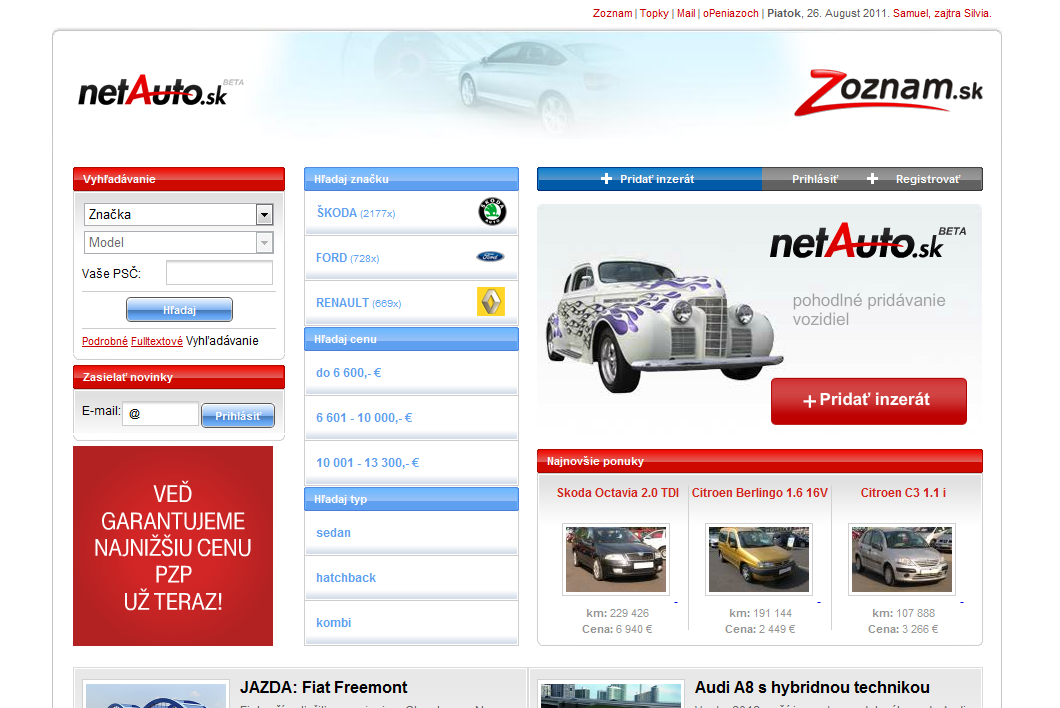Switch to the Prihlásiť login tab
The image size is (1060, 708).
pyautogui.click(x=815, y=179)
